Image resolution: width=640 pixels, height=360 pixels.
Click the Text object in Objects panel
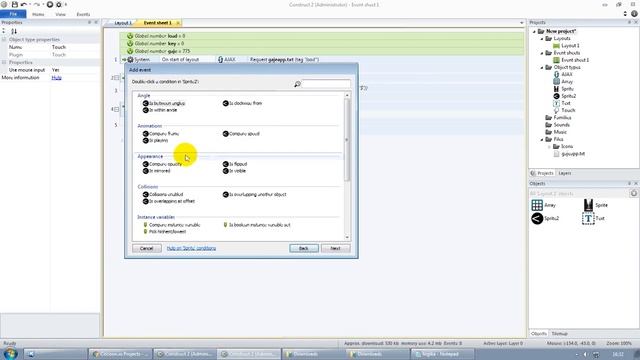(593, 218)
